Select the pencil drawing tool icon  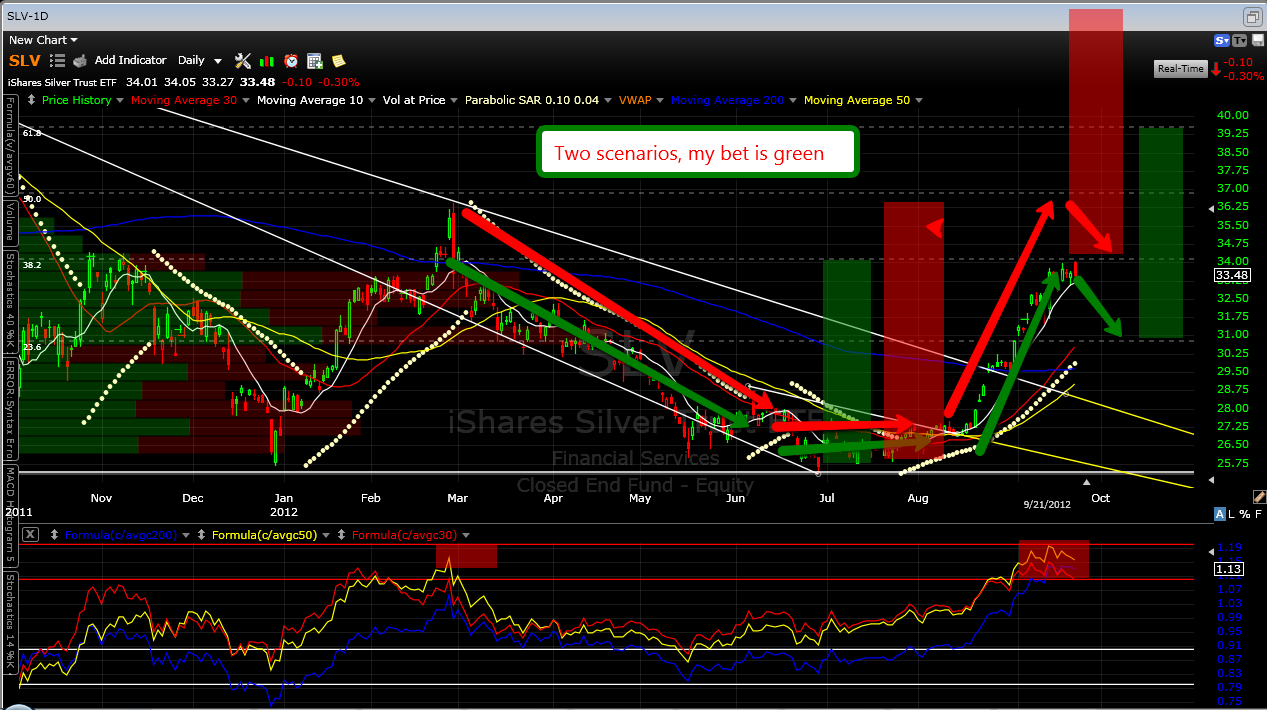coord(1258,497)
